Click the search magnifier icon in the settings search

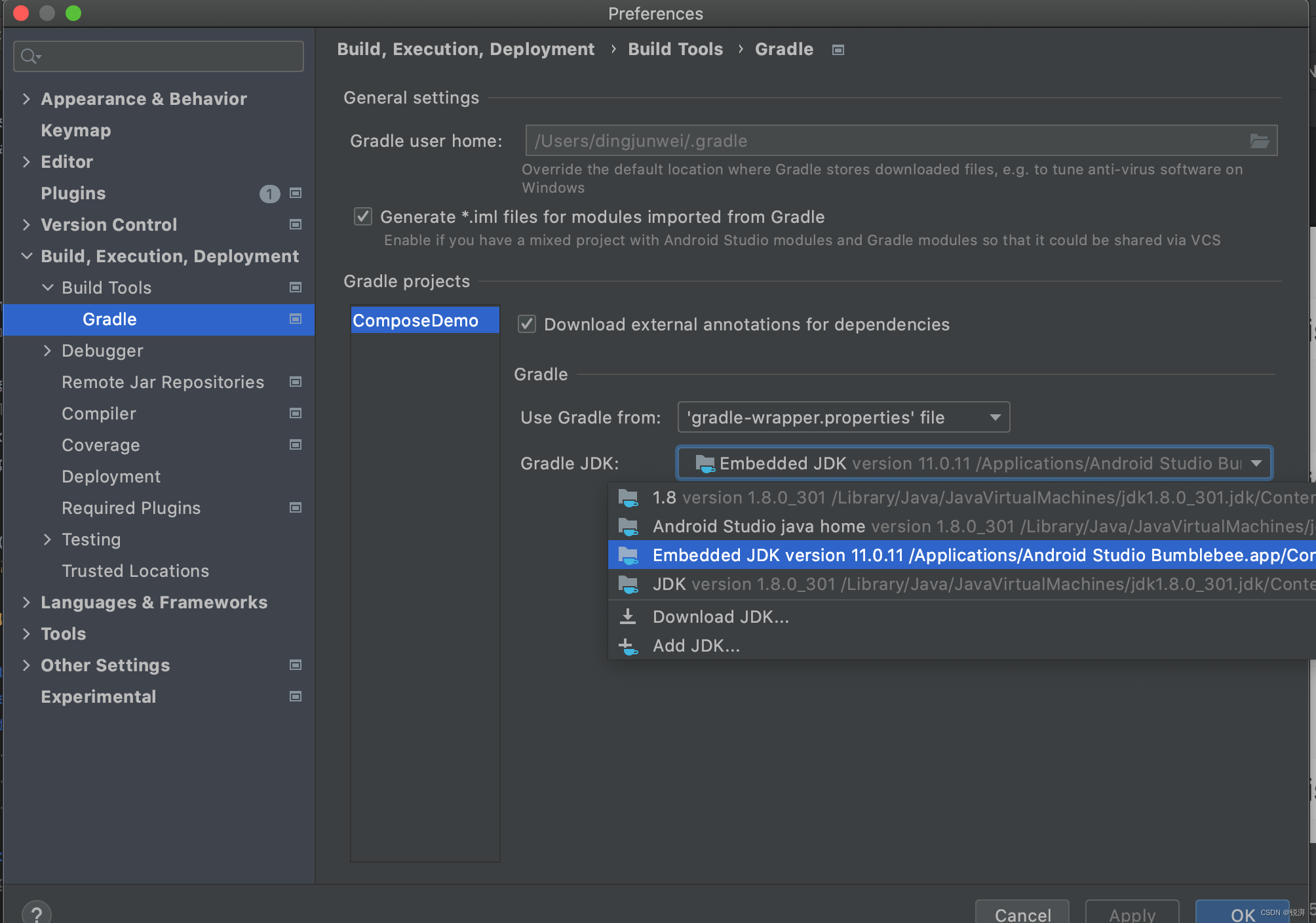pos(29,56)
